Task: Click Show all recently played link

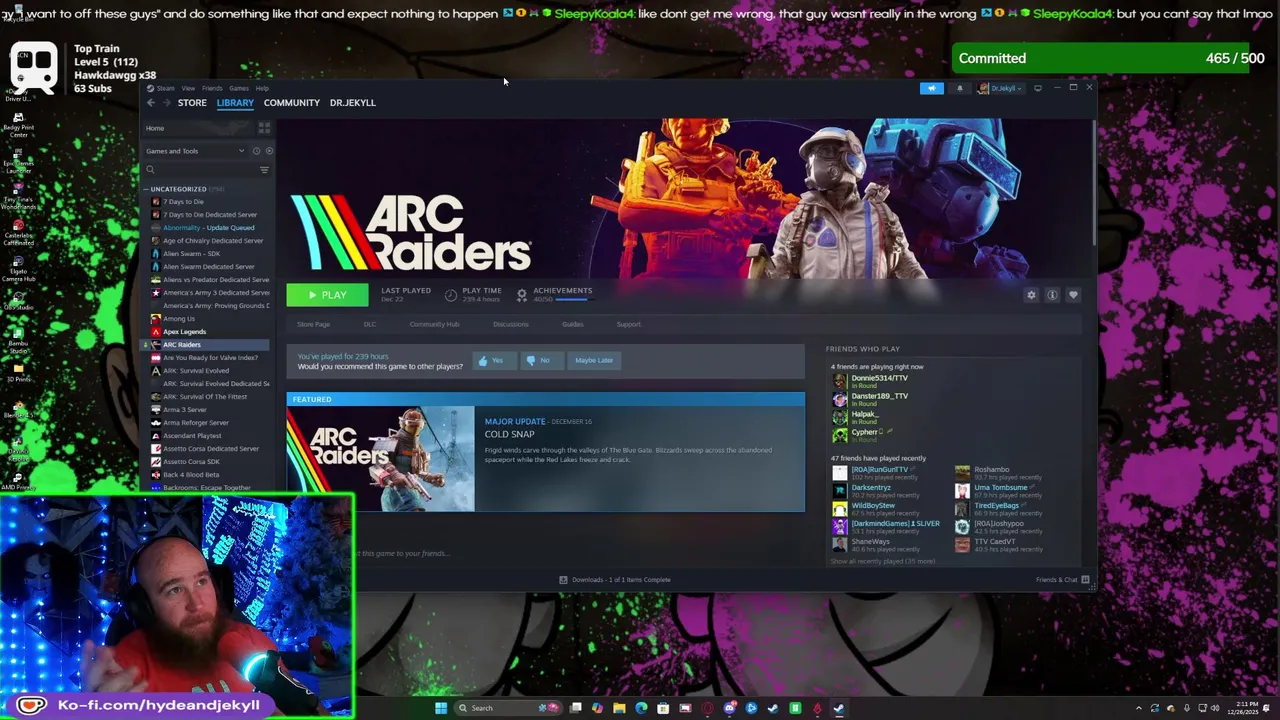Action: (882, 561)
